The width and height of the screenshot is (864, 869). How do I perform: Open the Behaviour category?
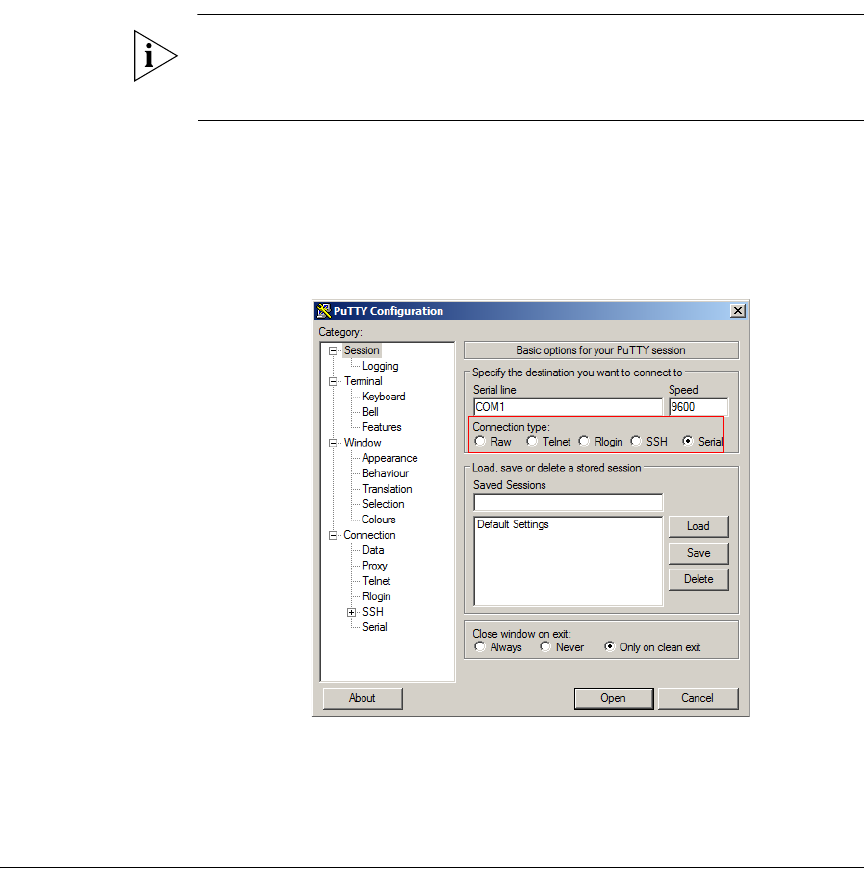(385, 473)
